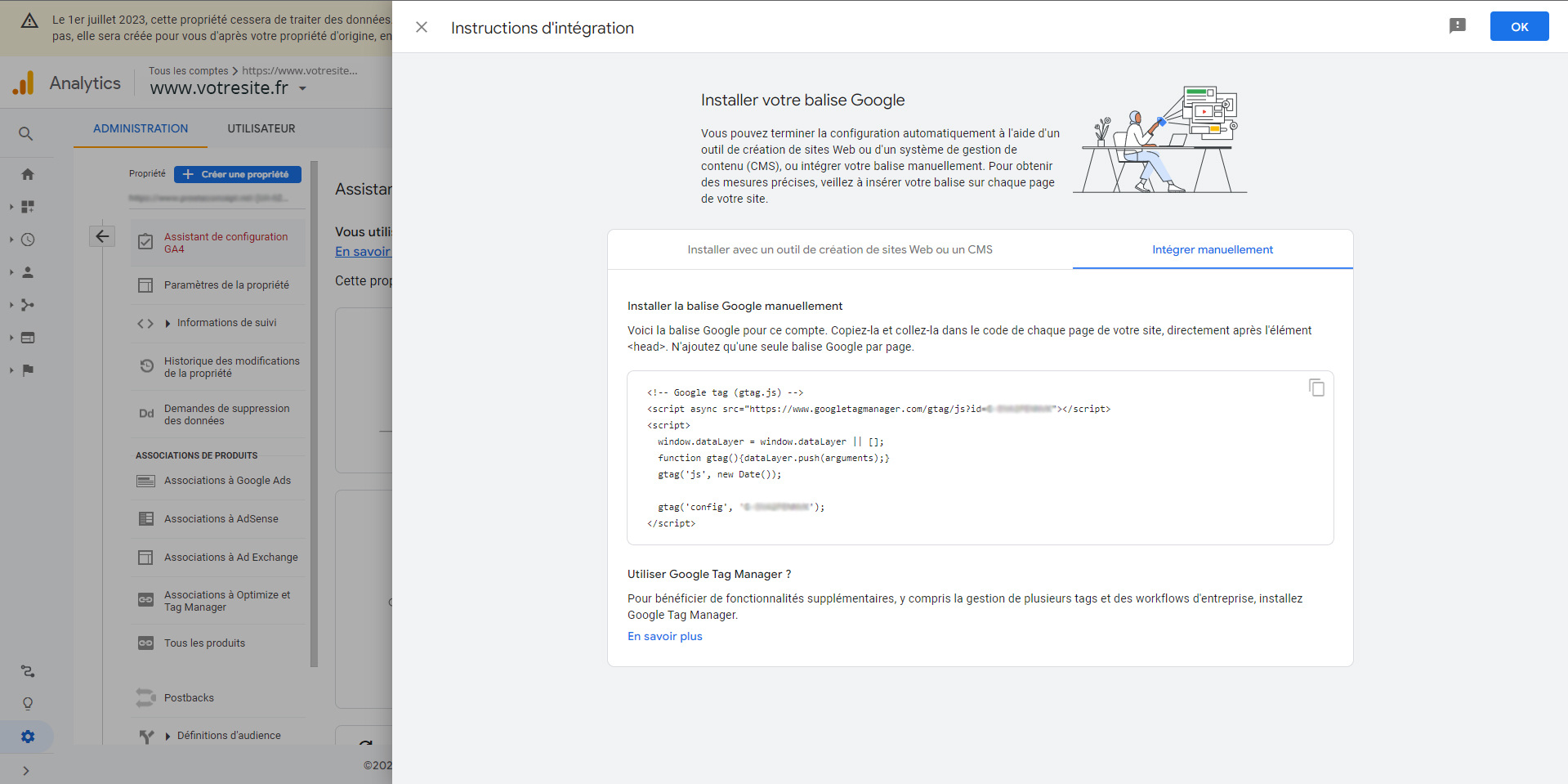The height and width of the screenshot is (784, 1568).
Task: Click the back arrow in property column
Action: (102, 236)
